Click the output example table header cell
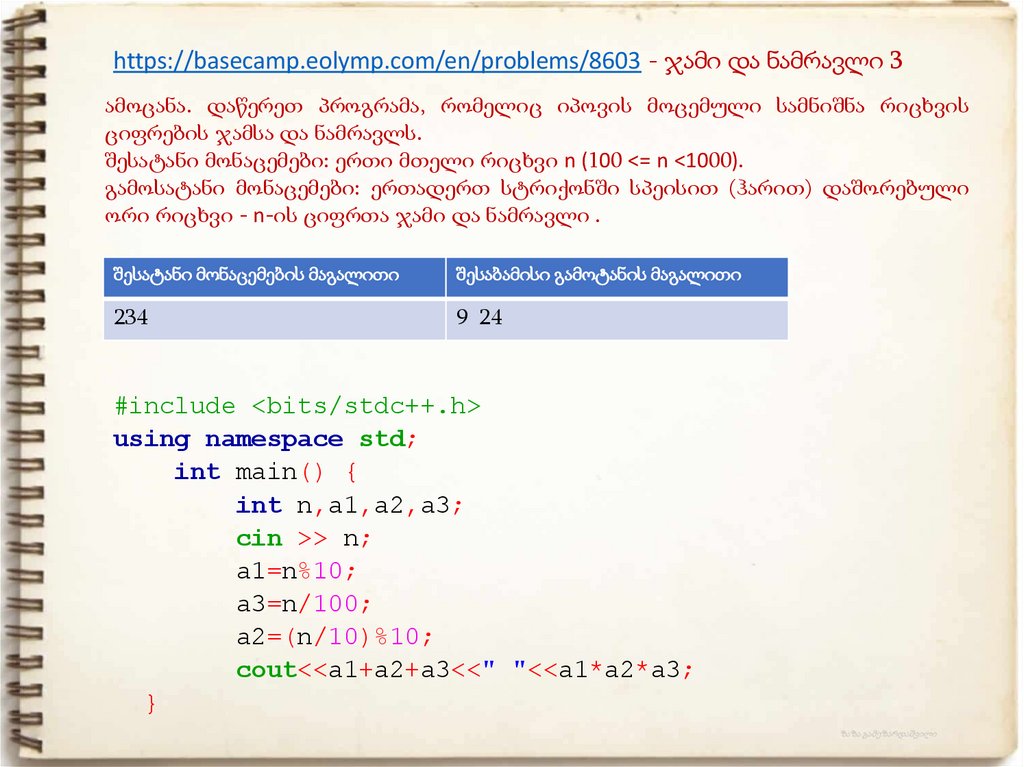 point(616,277)
